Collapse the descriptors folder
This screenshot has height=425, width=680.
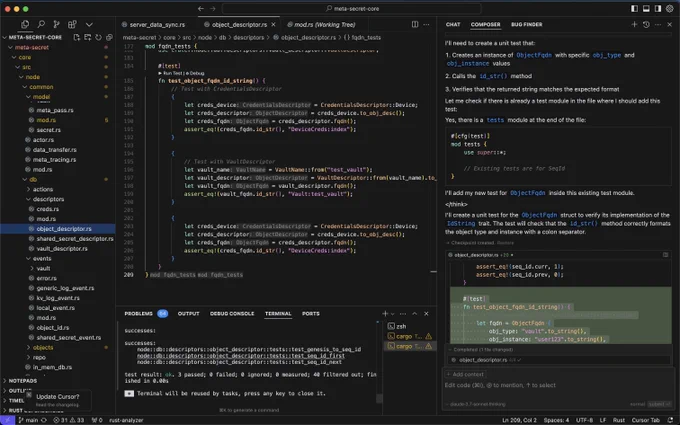tap(48, 199)
